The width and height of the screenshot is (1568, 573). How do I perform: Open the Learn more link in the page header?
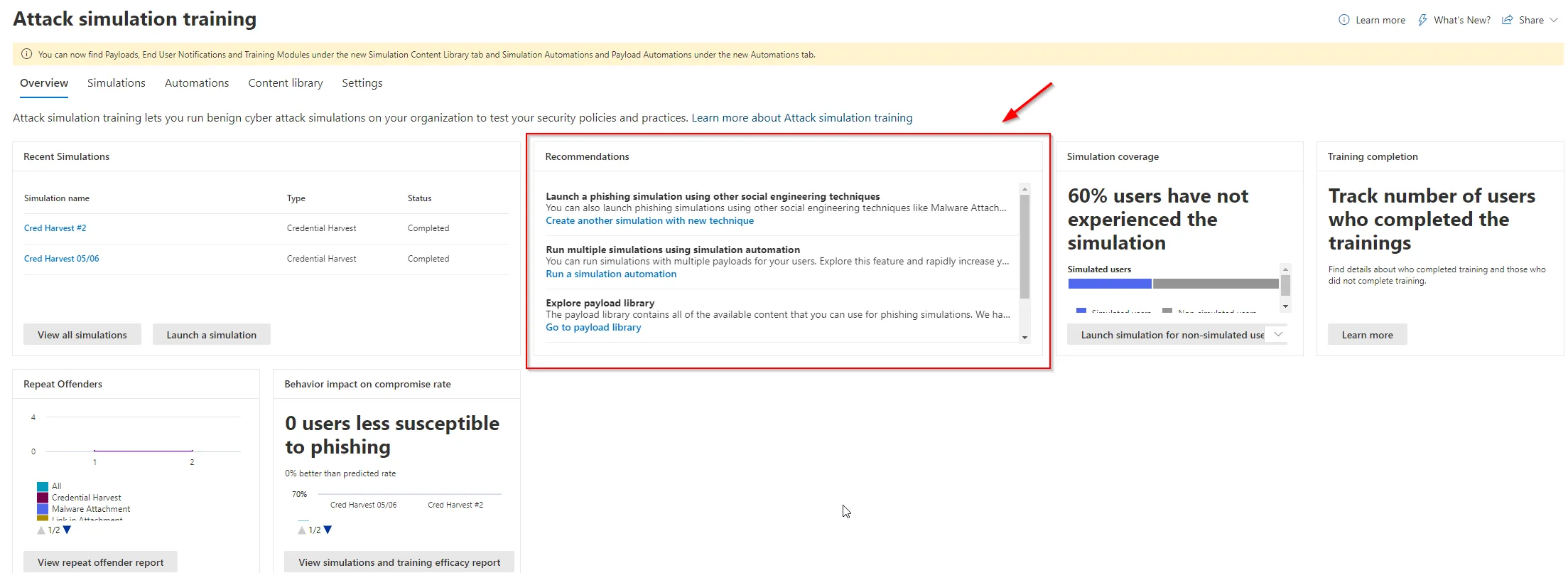click(x=1380, y=20)
